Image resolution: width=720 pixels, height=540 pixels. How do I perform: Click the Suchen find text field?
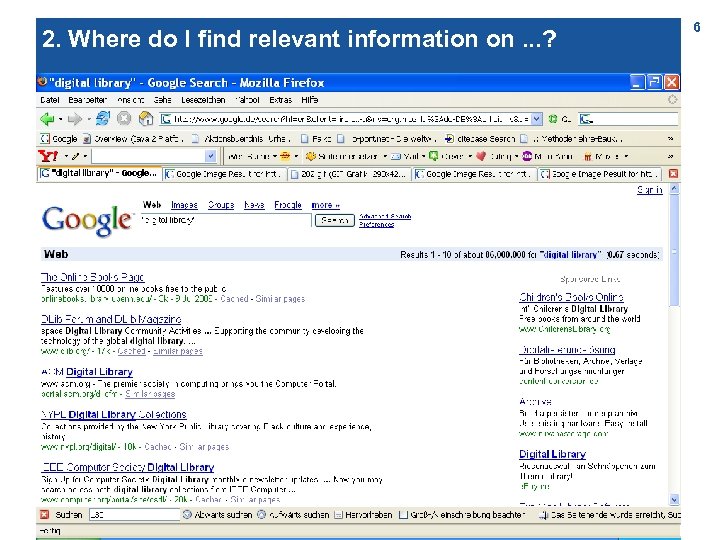(134, 515)
